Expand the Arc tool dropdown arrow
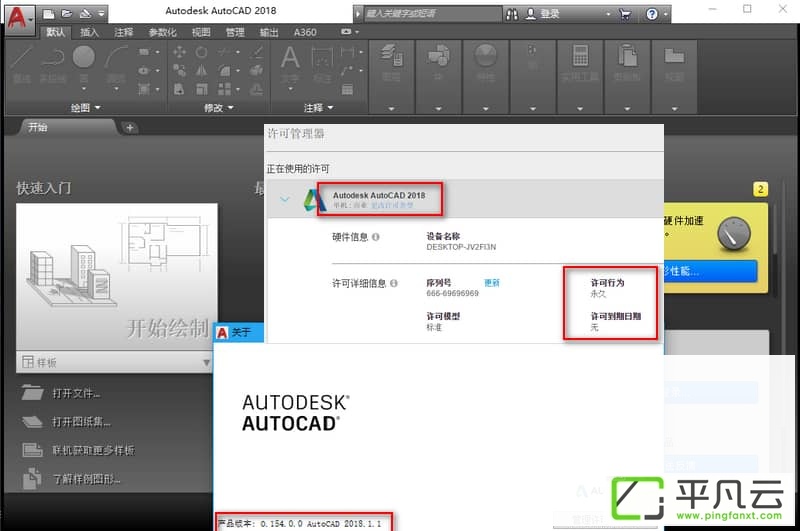Image resolution: width=800 pixels, height=531 pixels. pos(116,89)
